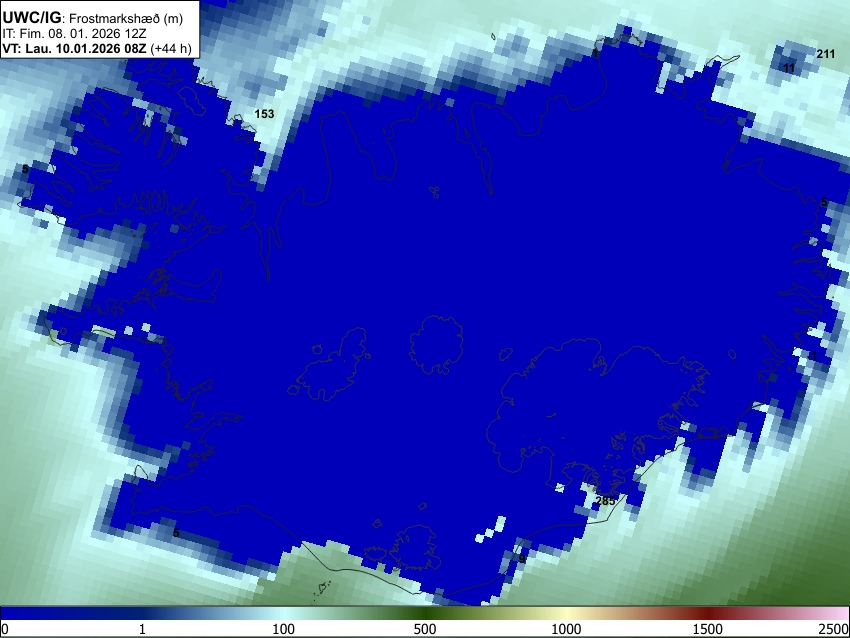Click the color scale label "2500"

click(834, 629)
